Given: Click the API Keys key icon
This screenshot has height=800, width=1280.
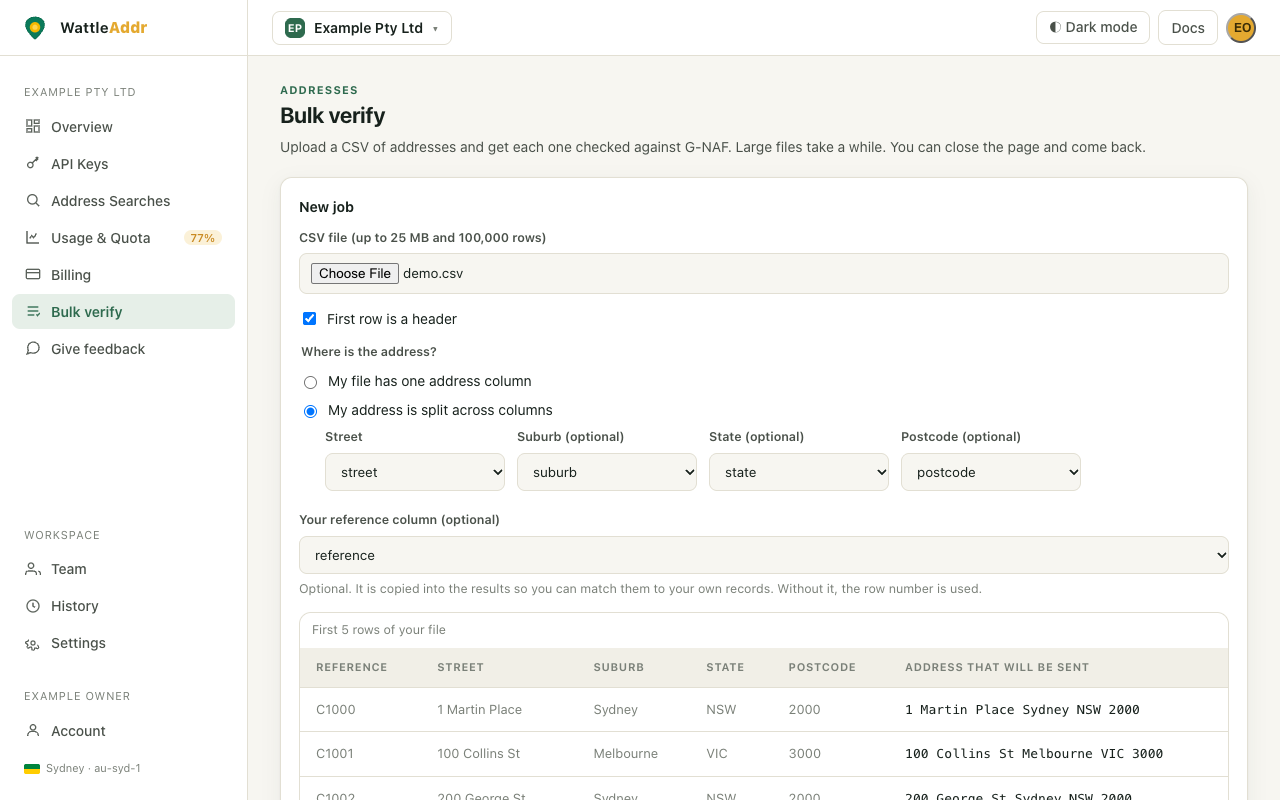Looking at the screenshot, I should point(33,164).
